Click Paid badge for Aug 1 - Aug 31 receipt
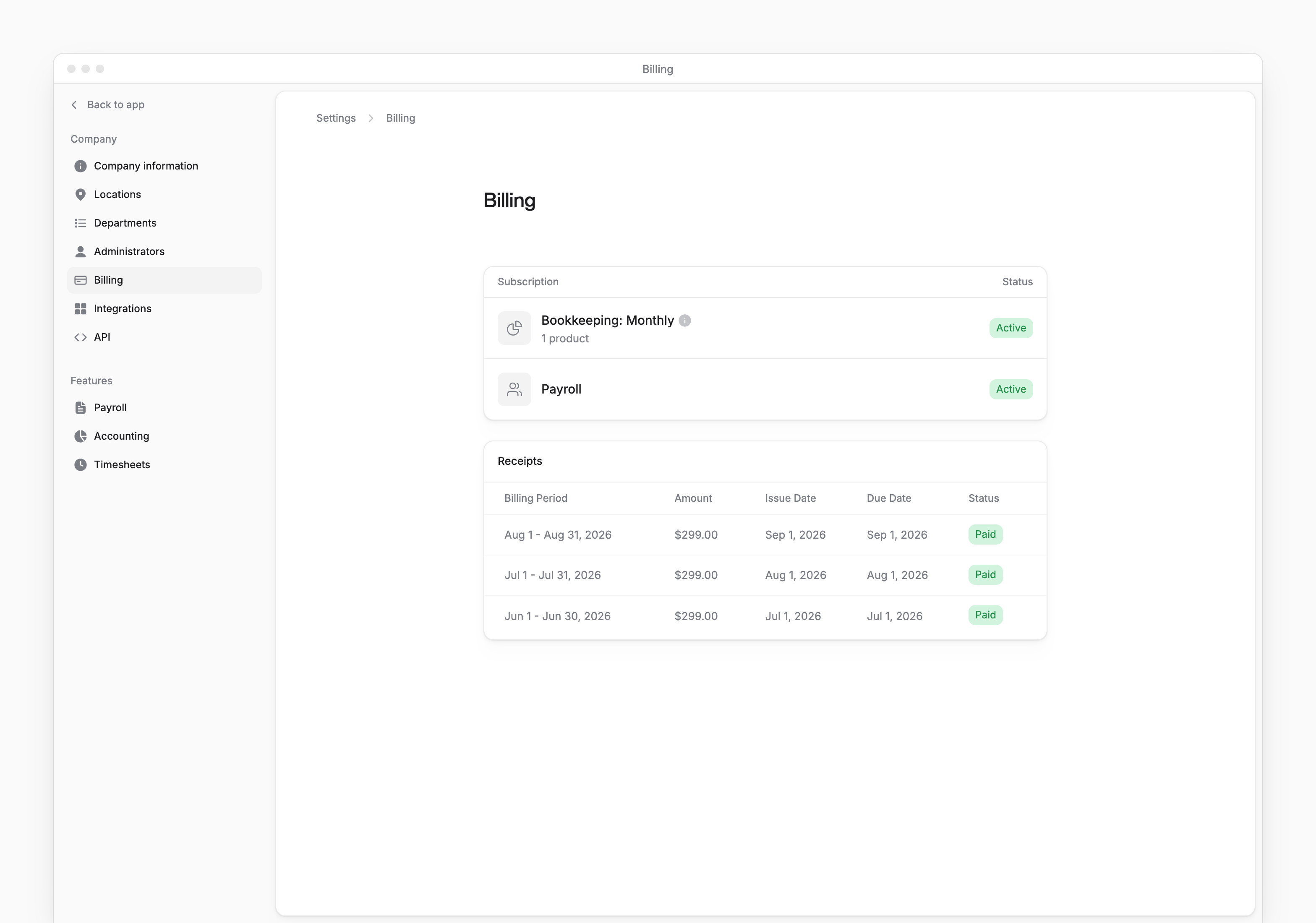This screenshot has width=1316, height=923. pyautogui.click(x=985, y=535)
